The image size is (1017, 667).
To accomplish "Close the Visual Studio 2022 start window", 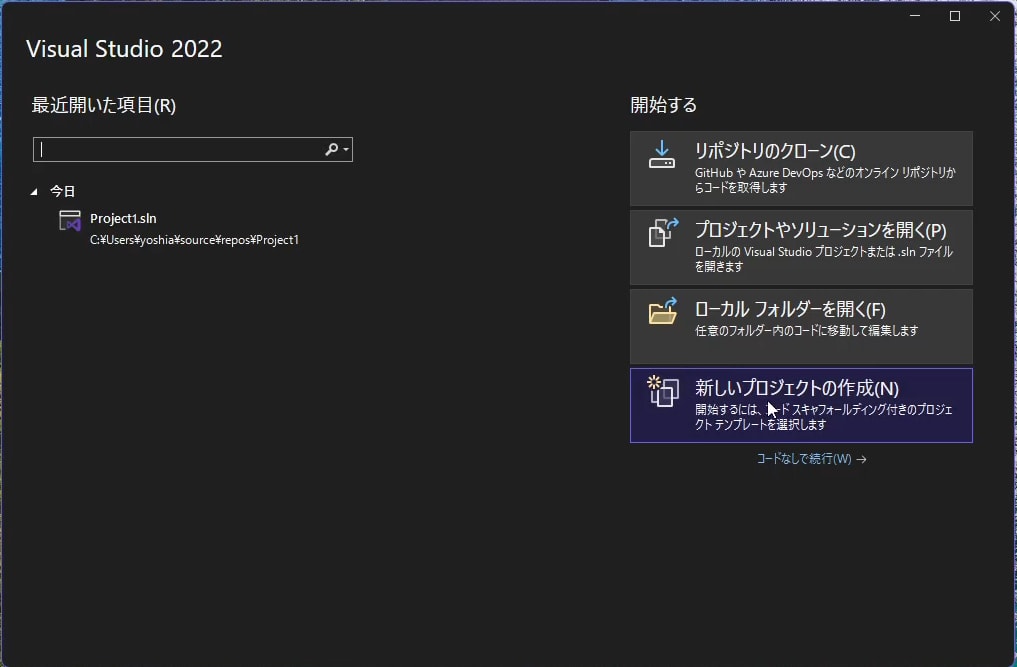I will tap(995, 16).
